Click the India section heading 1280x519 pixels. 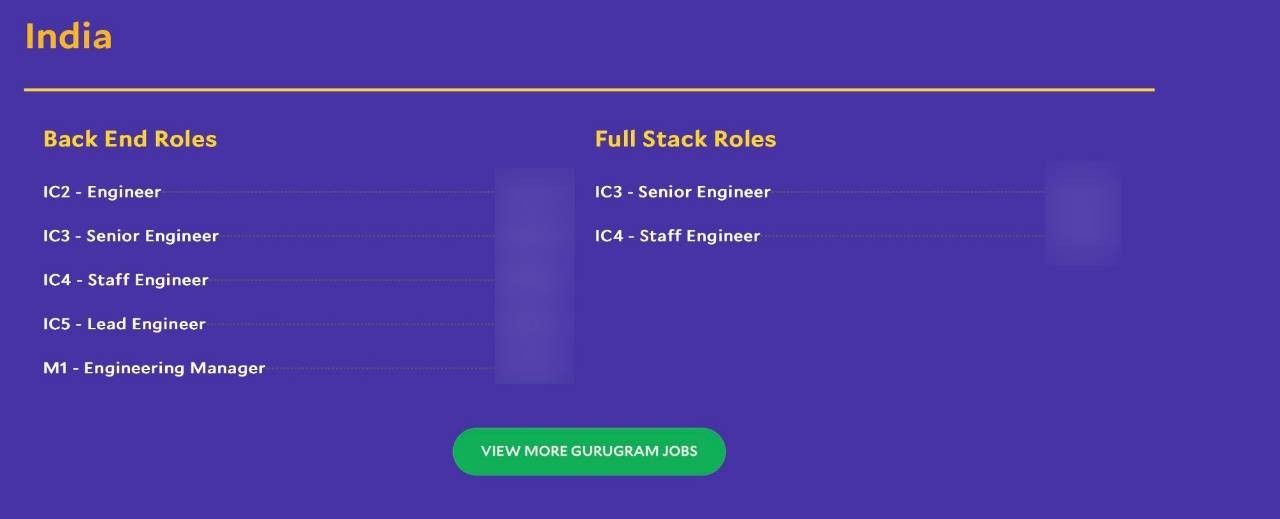pos(68,37)
